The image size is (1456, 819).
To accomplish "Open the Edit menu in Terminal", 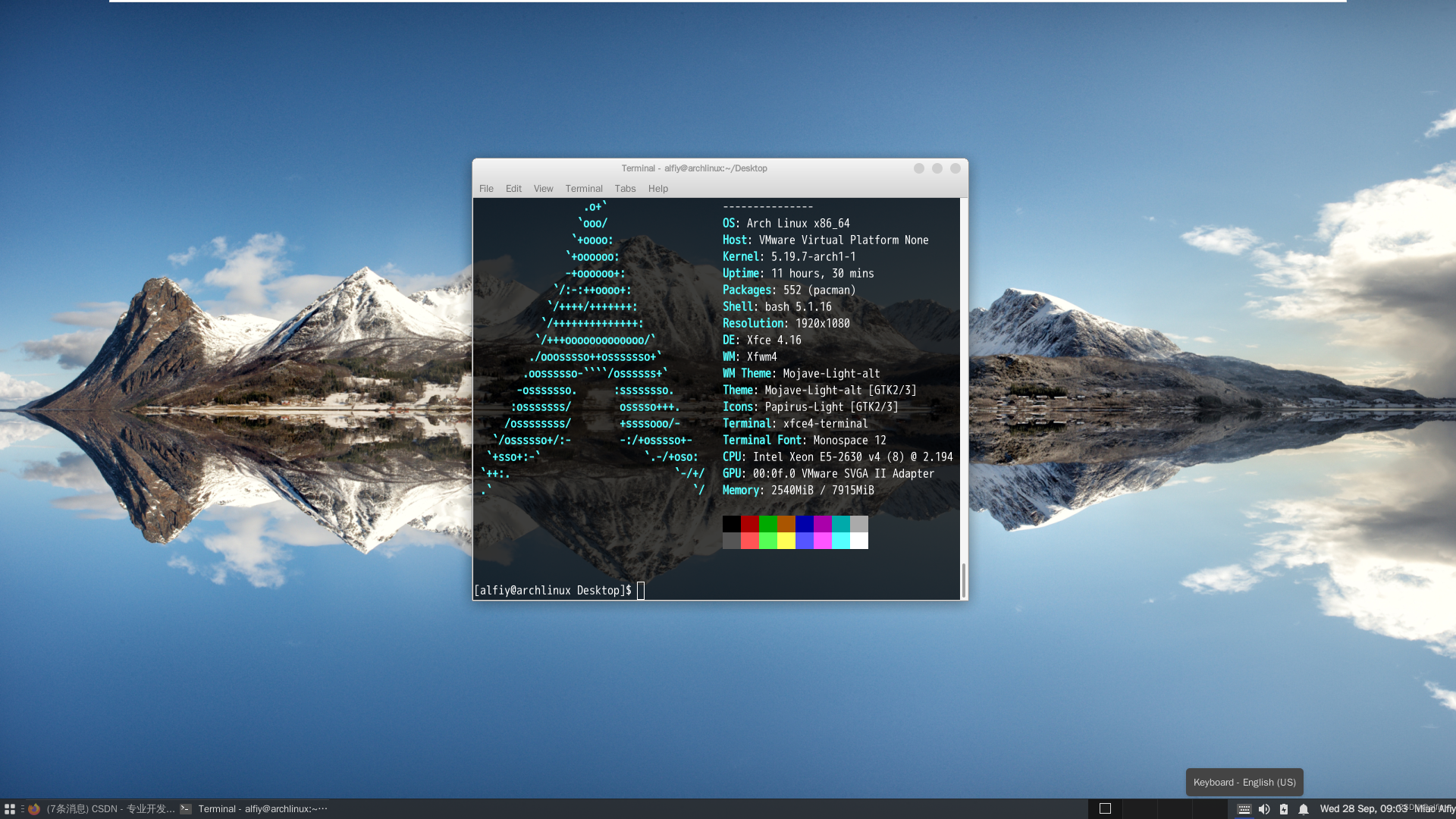I will (513, 188).
